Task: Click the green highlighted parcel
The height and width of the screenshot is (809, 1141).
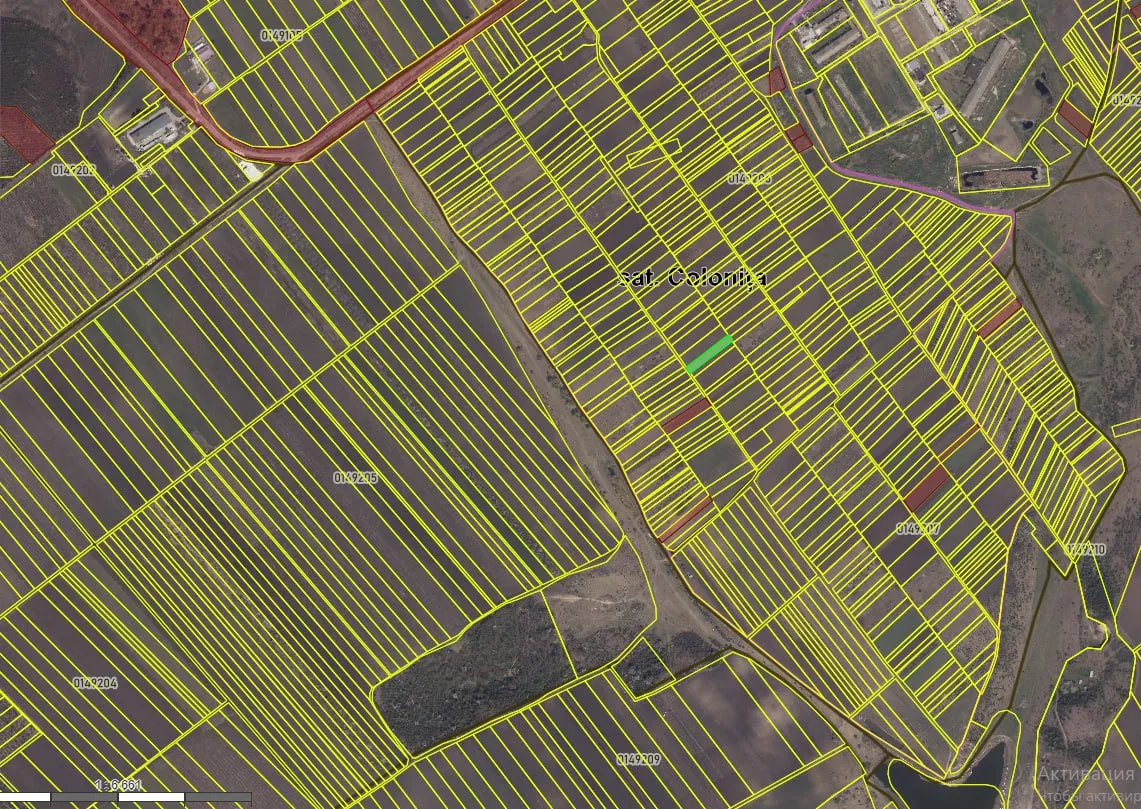Action: (x=709, y=355)
